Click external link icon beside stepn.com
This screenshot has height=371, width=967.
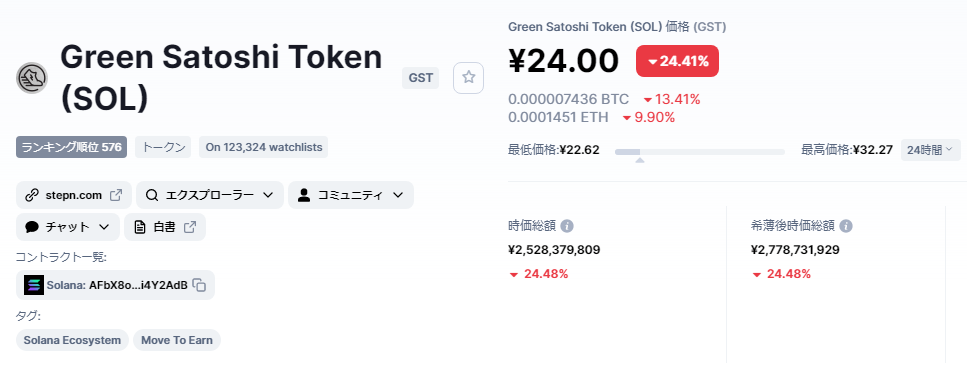coord(115,195)
